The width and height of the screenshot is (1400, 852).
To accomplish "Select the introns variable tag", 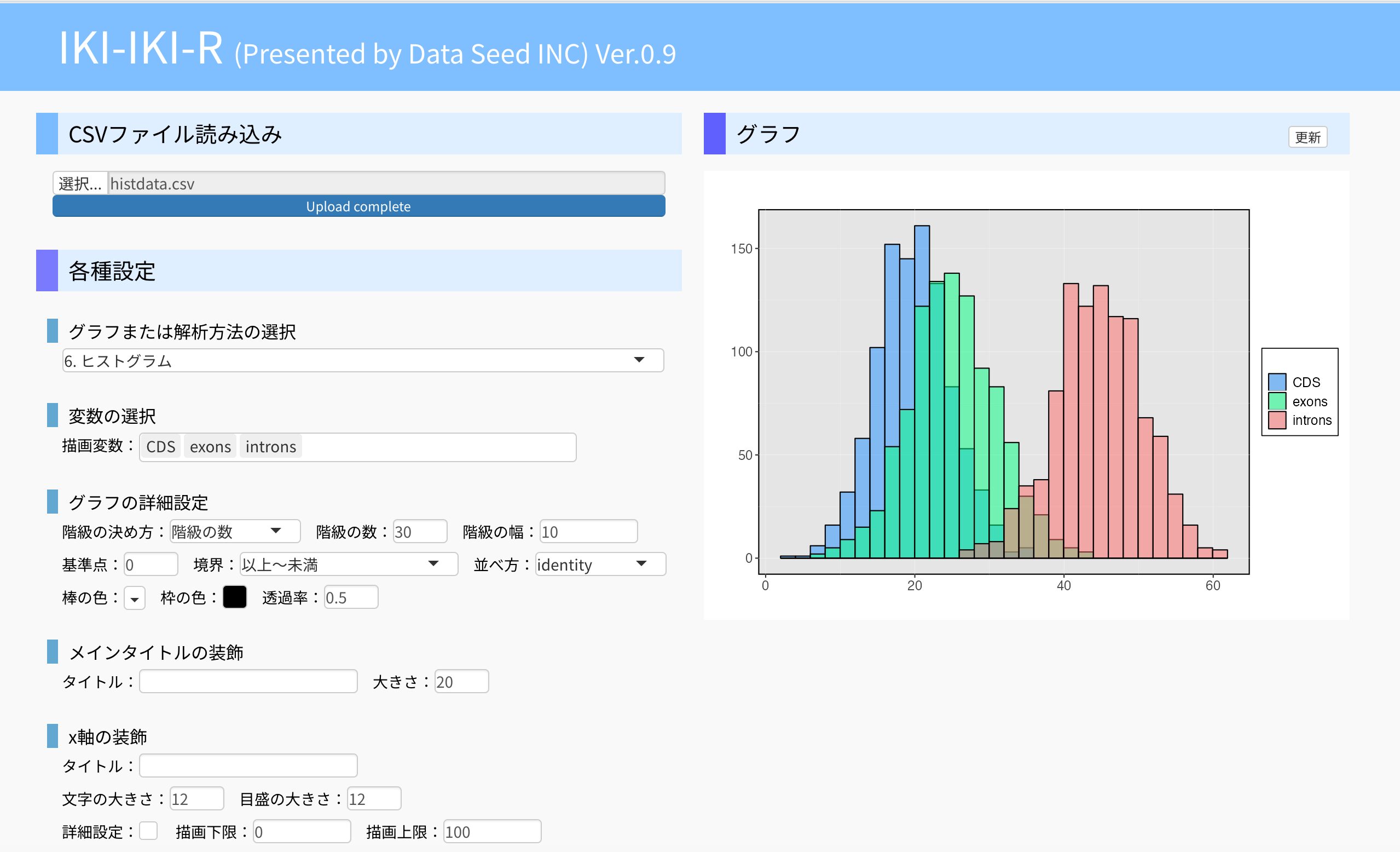I will click(x=271, y=447).
